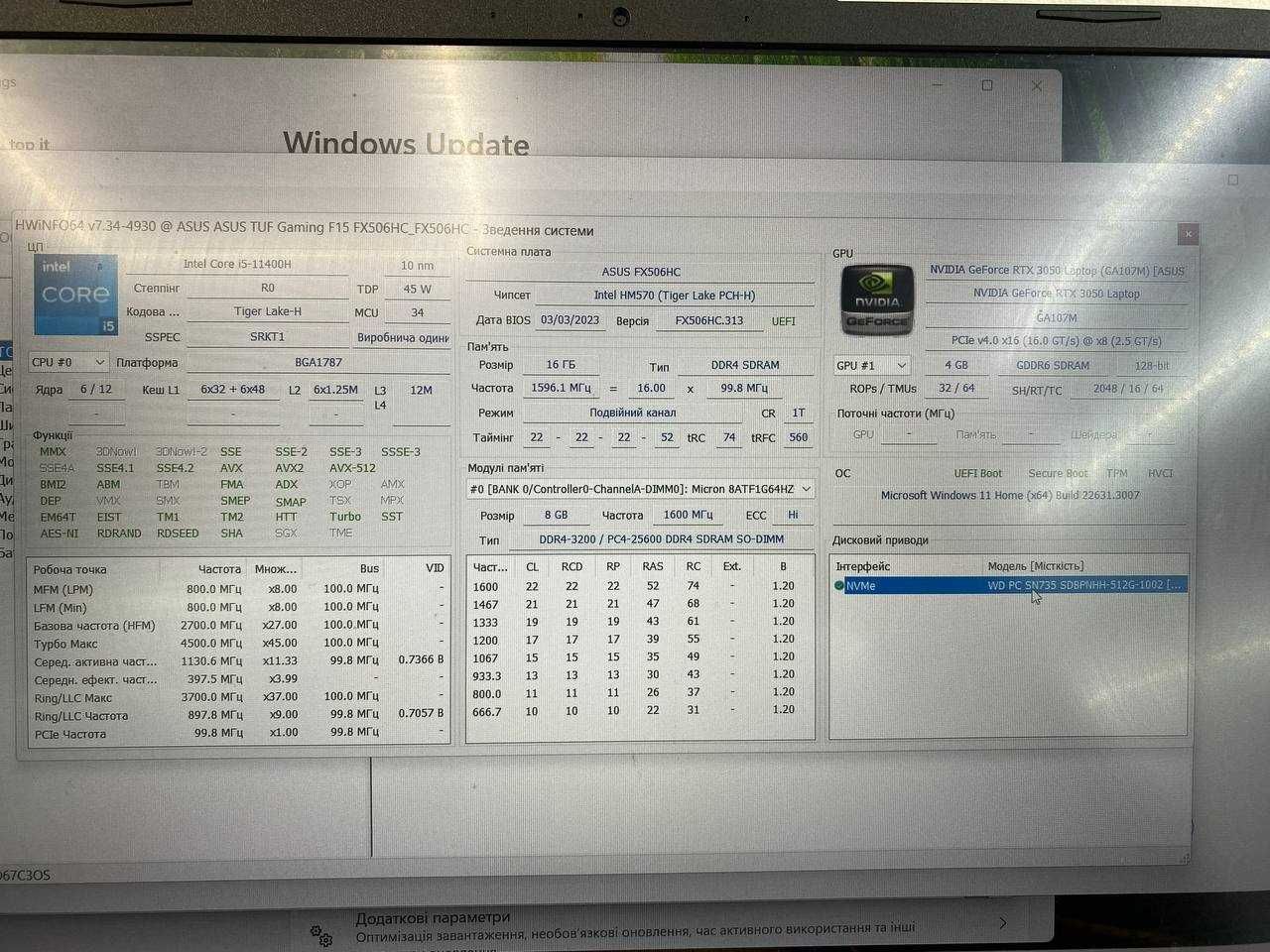Click the Інтерфейс column header
The width and height of the screenshot is (1270, 952).
click(863, 566)
